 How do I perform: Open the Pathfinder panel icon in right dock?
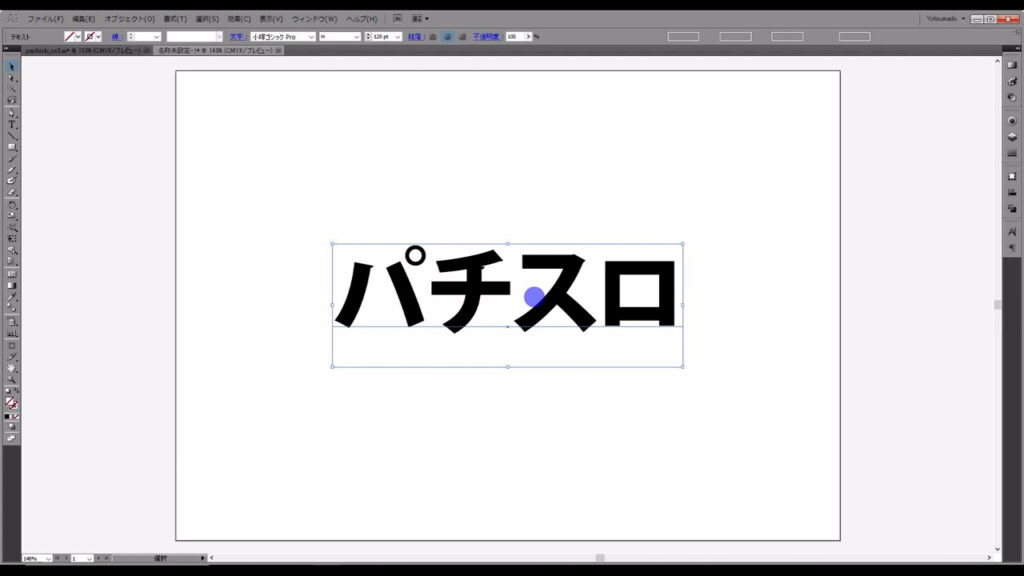(1011, 208)
